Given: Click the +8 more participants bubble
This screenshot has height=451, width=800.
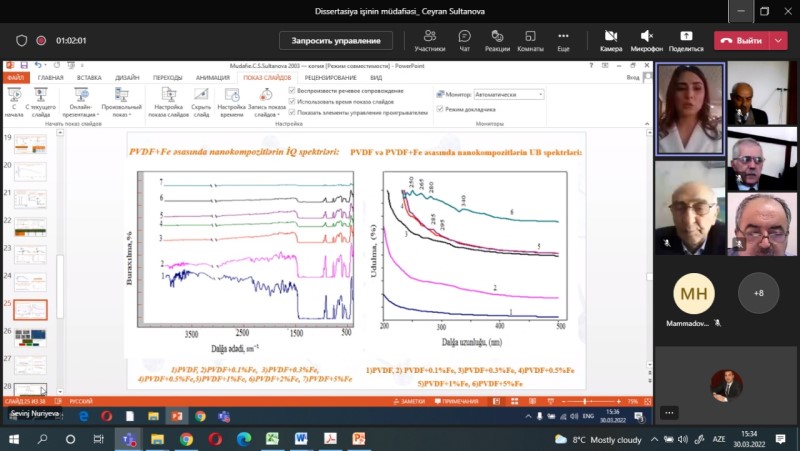Looking at the screenshot, I should coord(759,293).
